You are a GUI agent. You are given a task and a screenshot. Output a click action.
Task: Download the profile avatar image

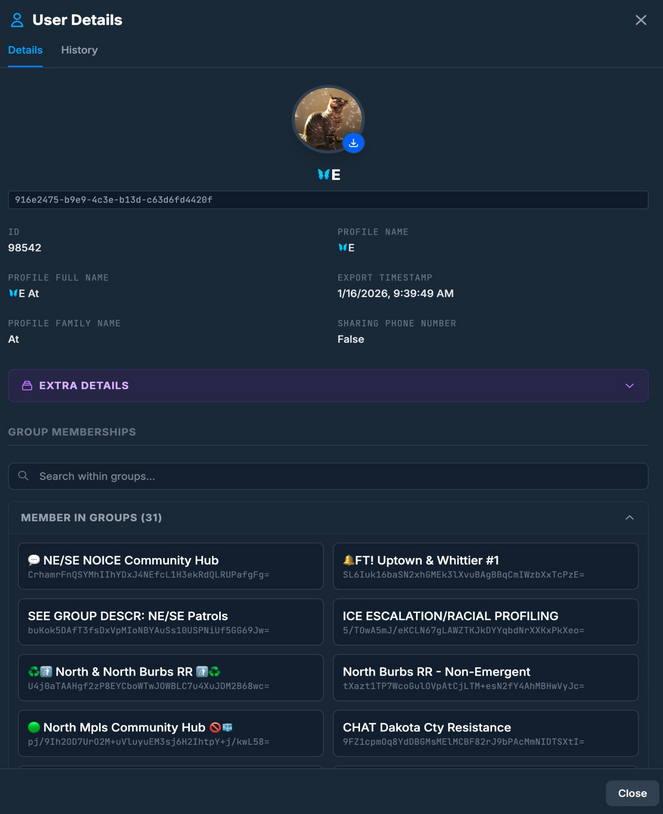click(353, 143)
